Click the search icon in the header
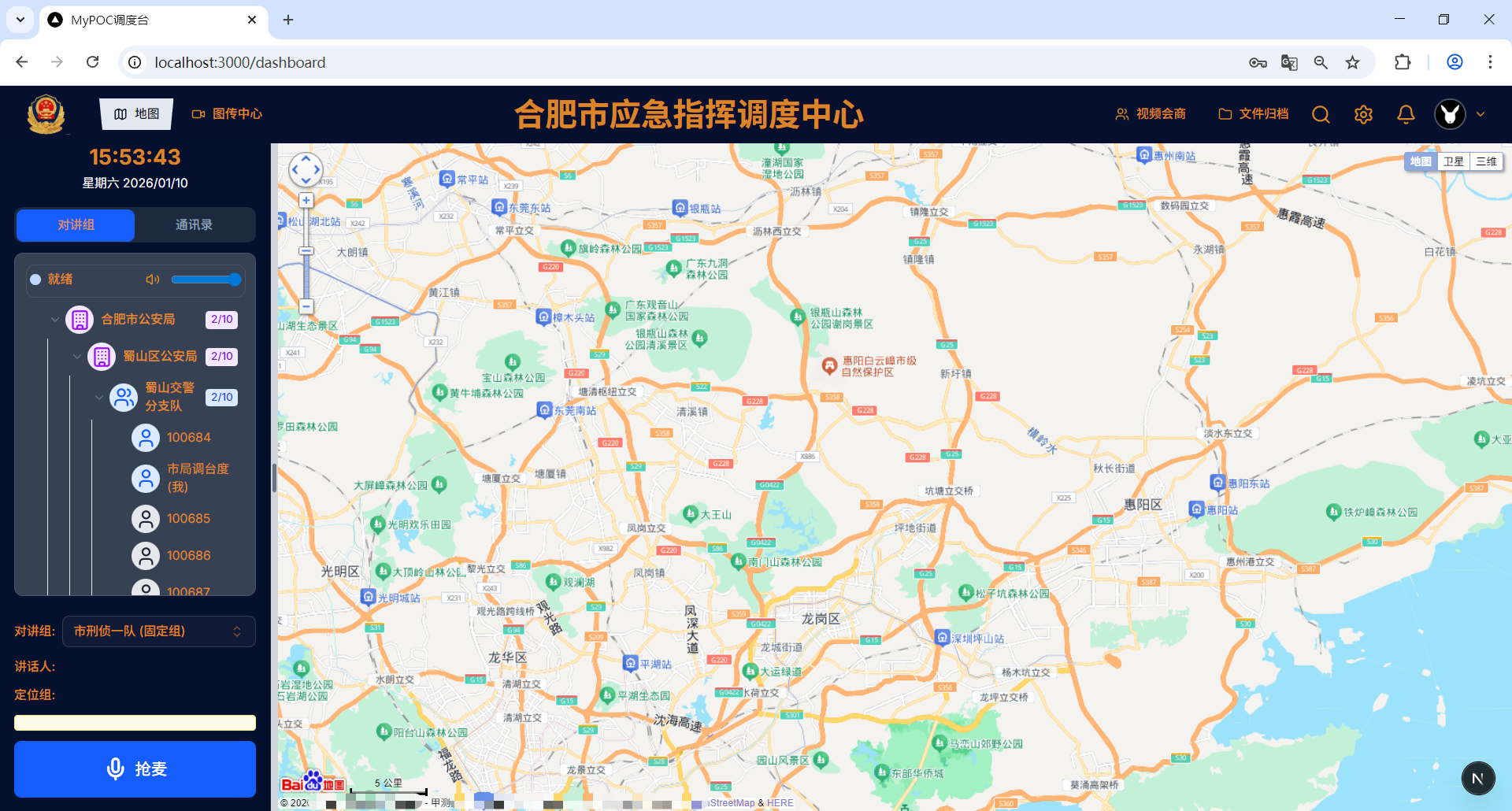The height and width of the screenshot is (811, 1512). coord(1321,115)
